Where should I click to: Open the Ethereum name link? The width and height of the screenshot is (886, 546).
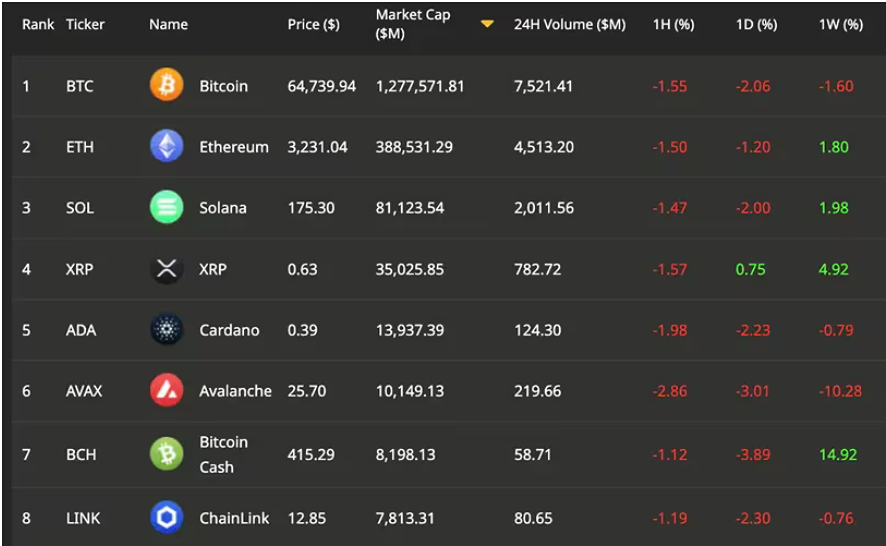[x=234, y=147]
